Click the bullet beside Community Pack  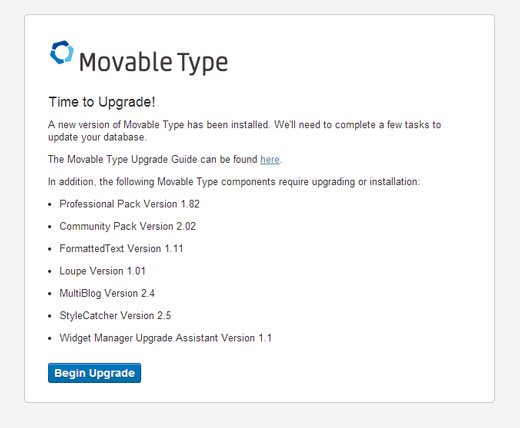[x=50, y=227]
